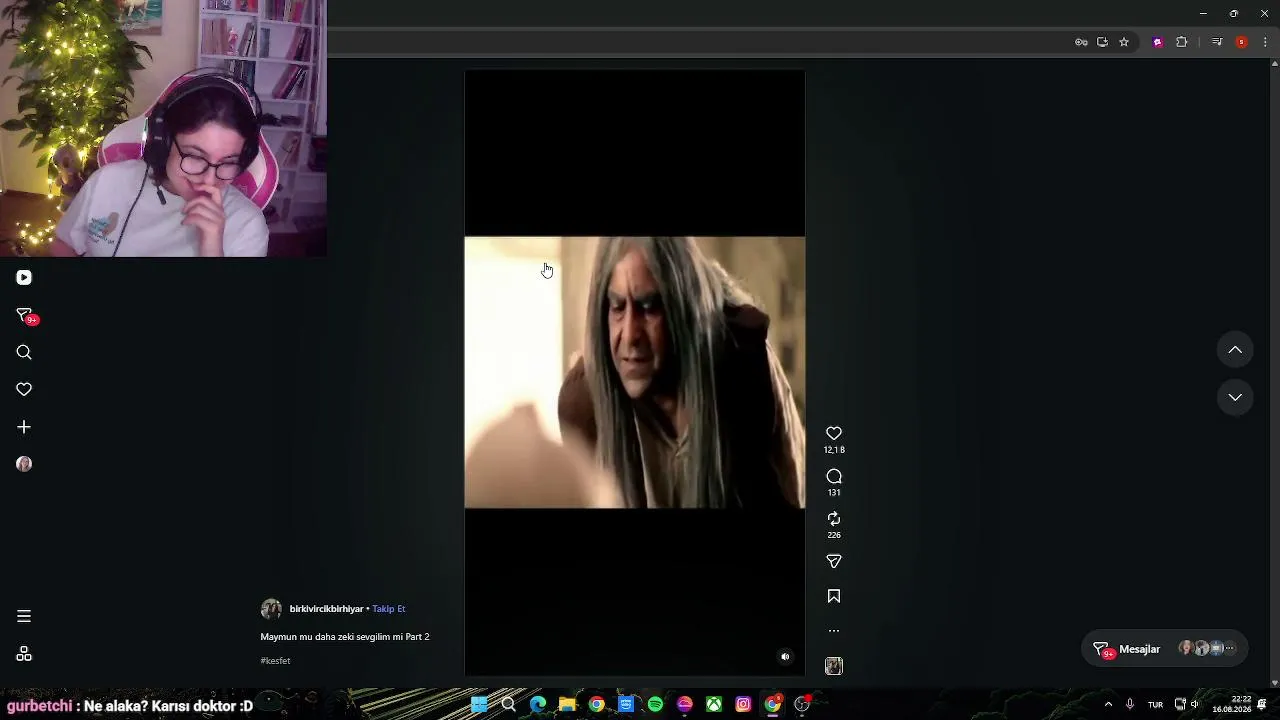The width and height of the screenshot is (1280, 720).
Task: Open the Windows Start menu
Action: 479,704
